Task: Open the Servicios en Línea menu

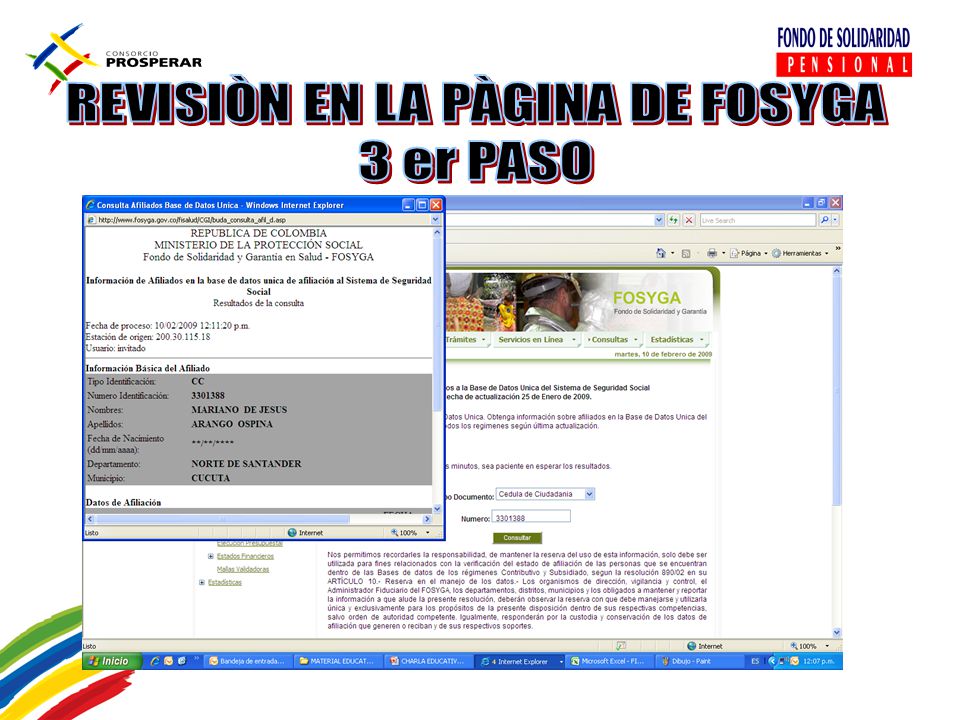Action: (536, 340)
